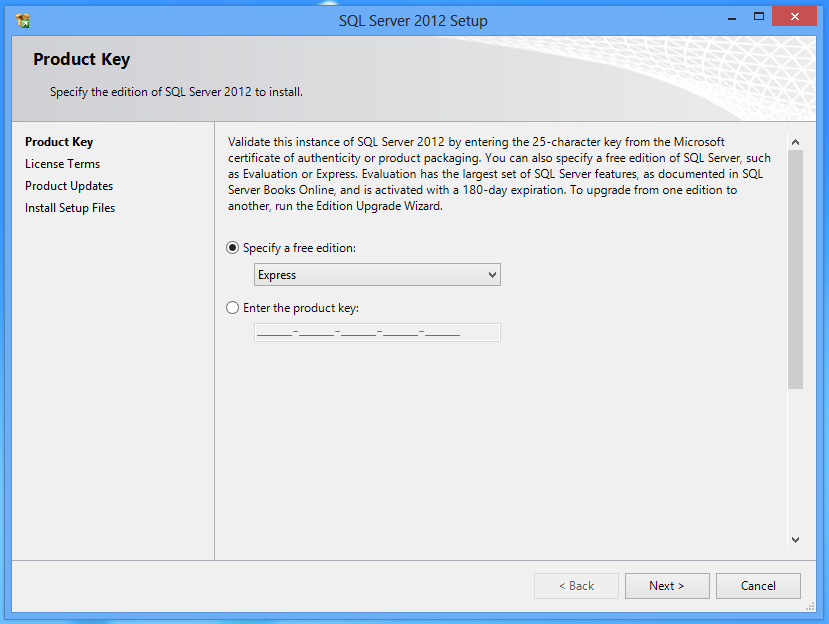The height and width of the screenshot is (624, 829).
Task: Select Install Setup Files in the step list
Action: point(70,208)
